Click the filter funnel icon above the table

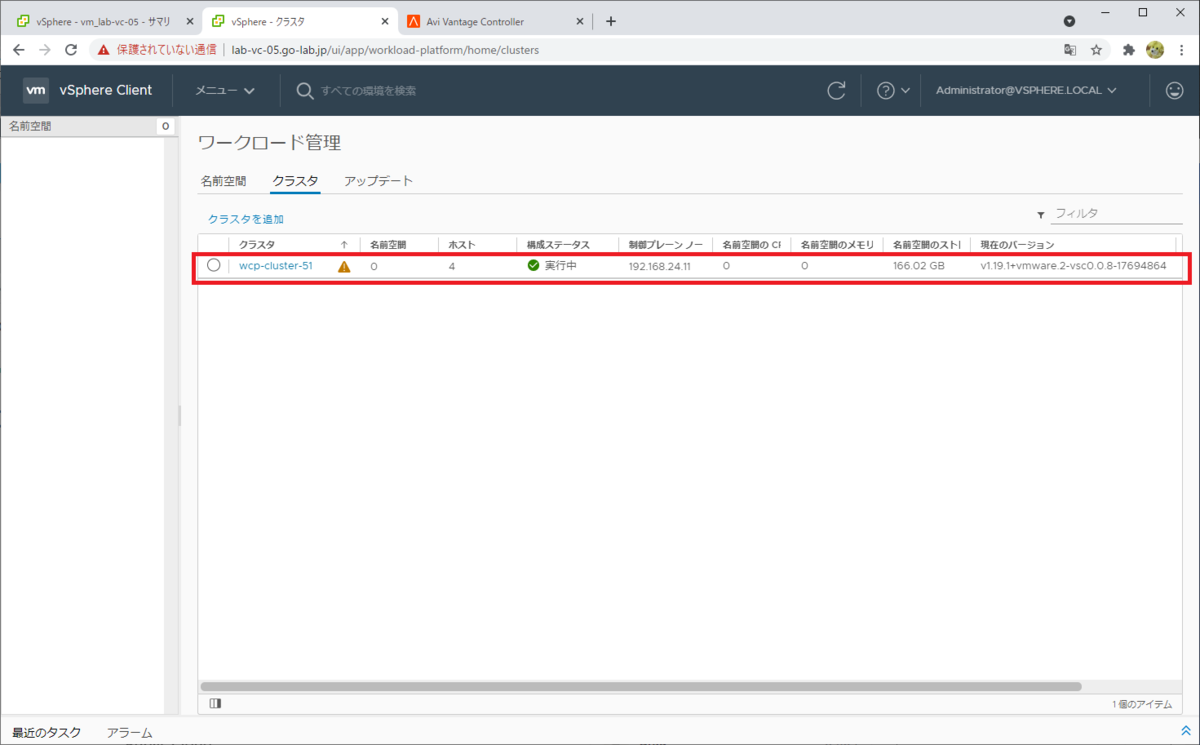tap(1040, 213)
